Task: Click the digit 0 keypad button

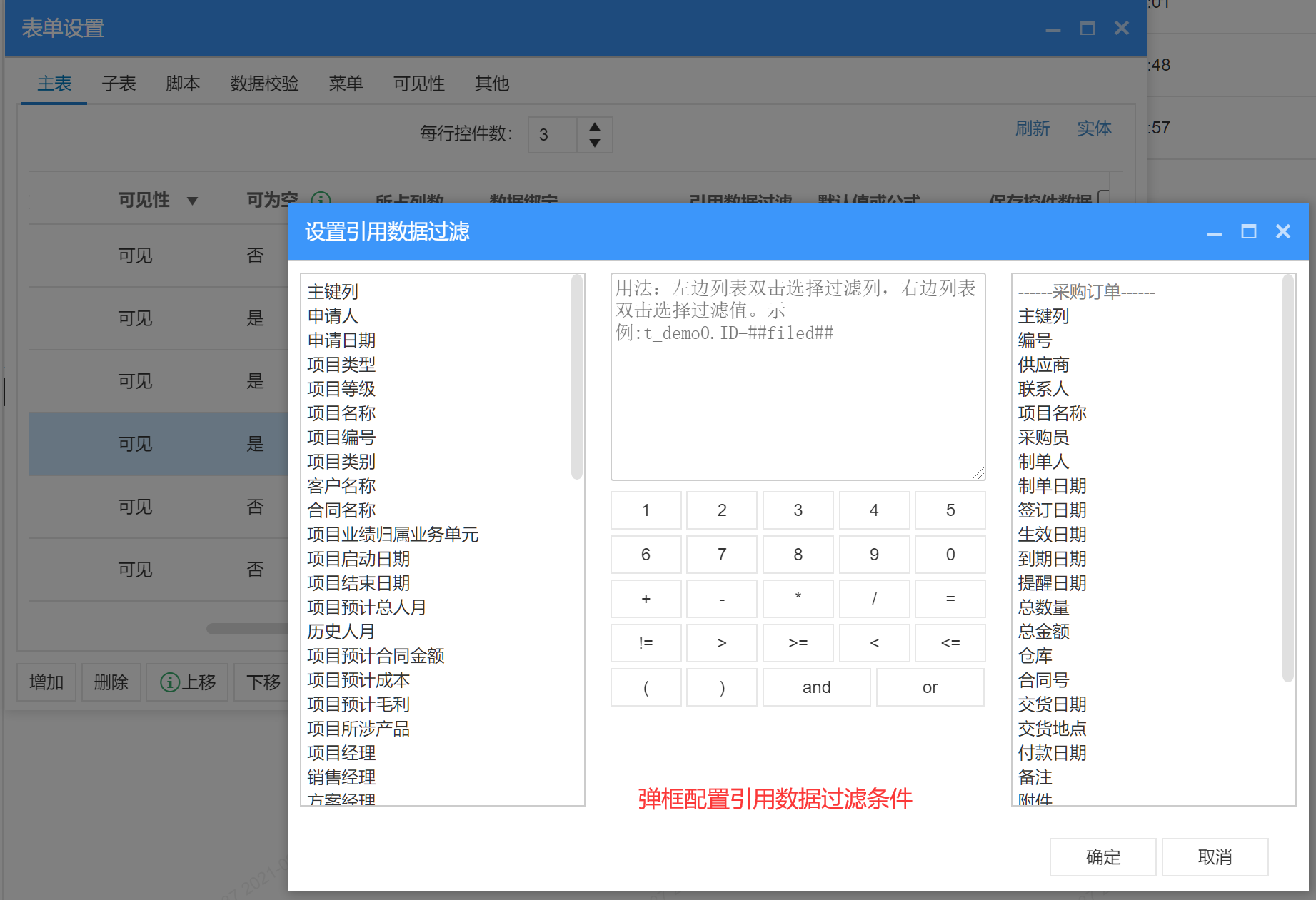Action: [950, 555]
